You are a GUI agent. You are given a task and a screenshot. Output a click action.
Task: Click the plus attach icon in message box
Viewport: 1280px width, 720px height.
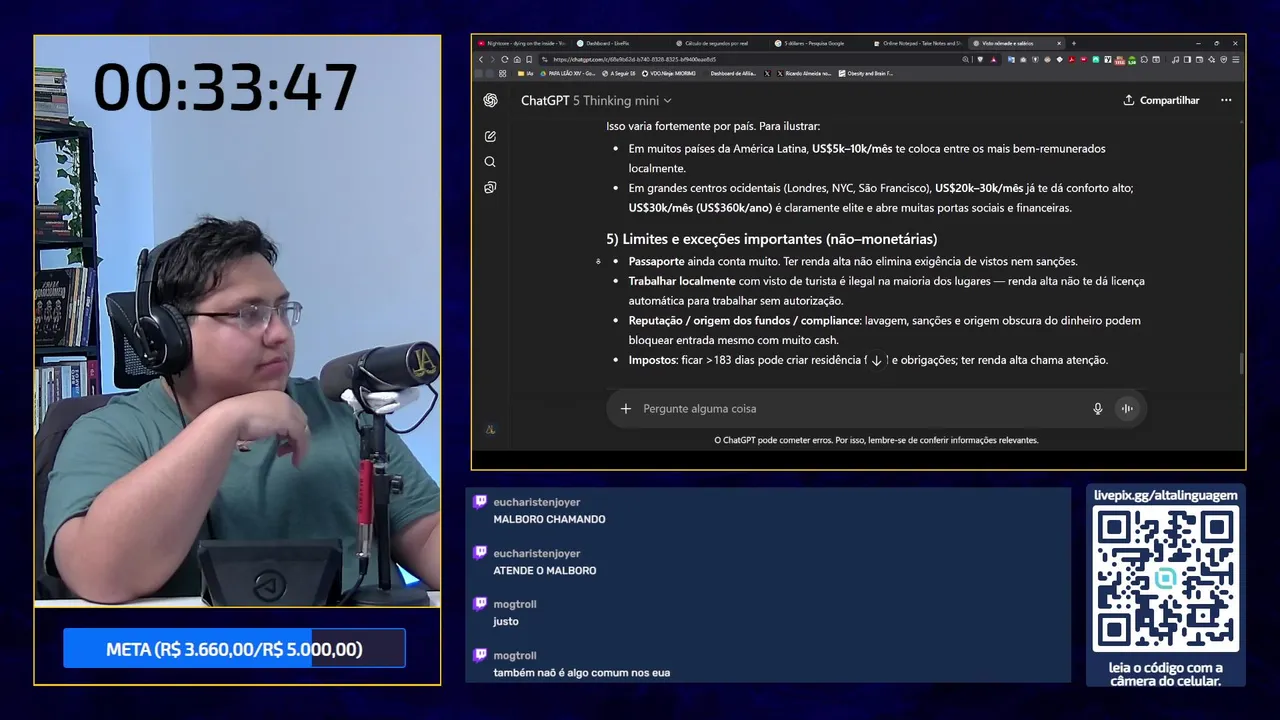pos(626,408)
